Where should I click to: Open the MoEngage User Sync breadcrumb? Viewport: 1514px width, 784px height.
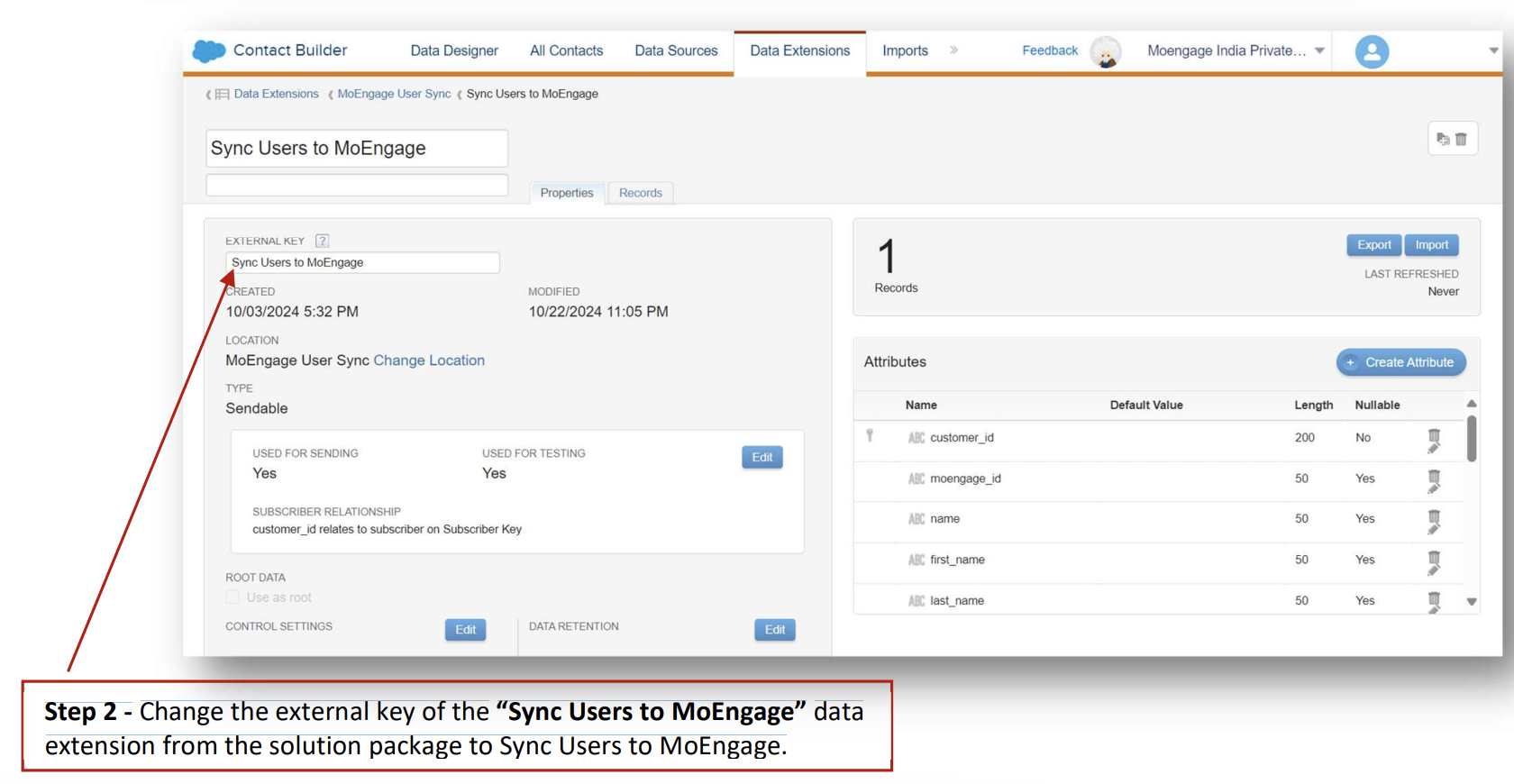pos(394,94)
